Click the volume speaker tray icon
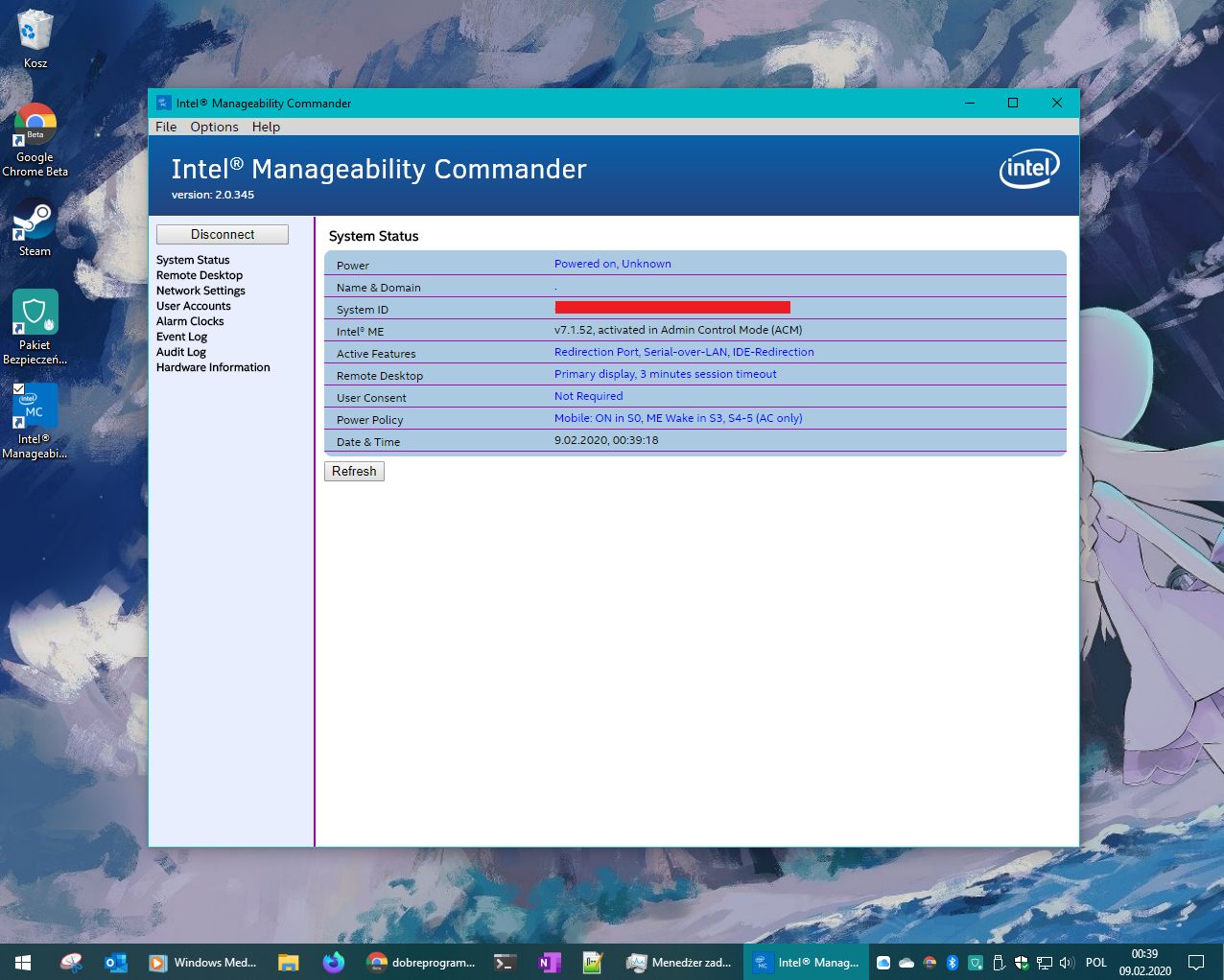Image resolution: width=1224 pixels, height=980 pixels. click(x=1067, y=962)
